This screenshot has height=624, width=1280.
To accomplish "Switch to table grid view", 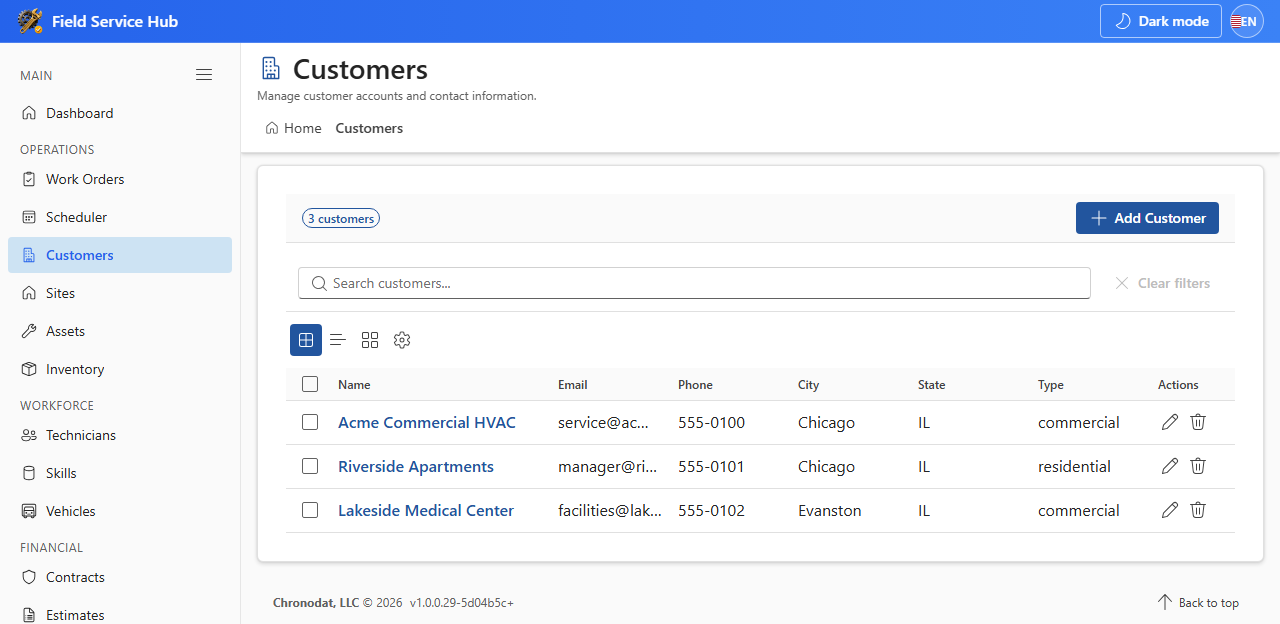I will 306,340.
